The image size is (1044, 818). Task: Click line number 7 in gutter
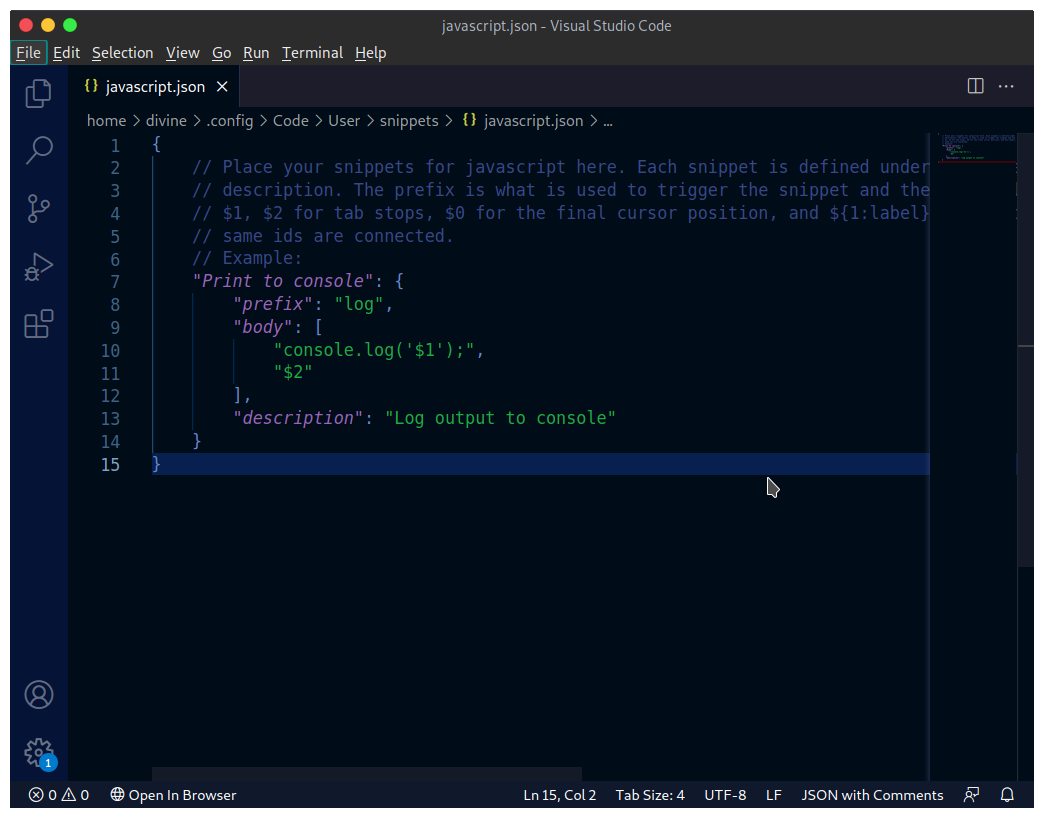pyautogui.click(x=115, y=282)
